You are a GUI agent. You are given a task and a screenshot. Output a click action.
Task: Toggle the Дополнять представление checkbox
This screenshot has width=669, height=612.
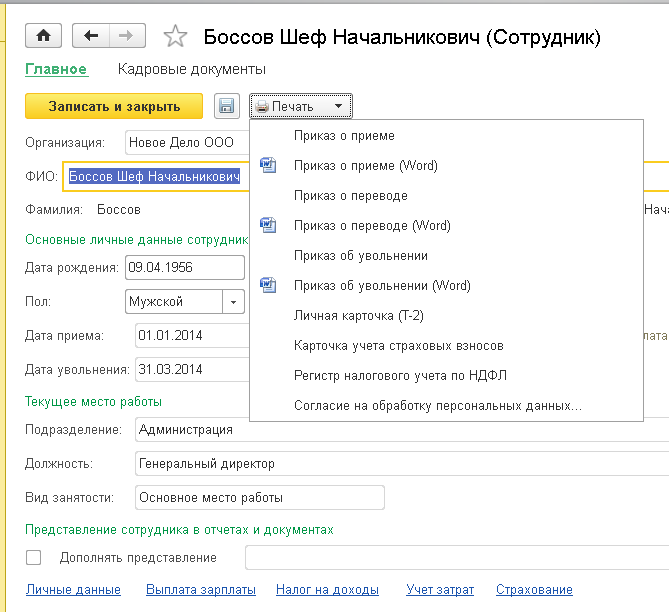pyautogui.click(x=34, y=557)
